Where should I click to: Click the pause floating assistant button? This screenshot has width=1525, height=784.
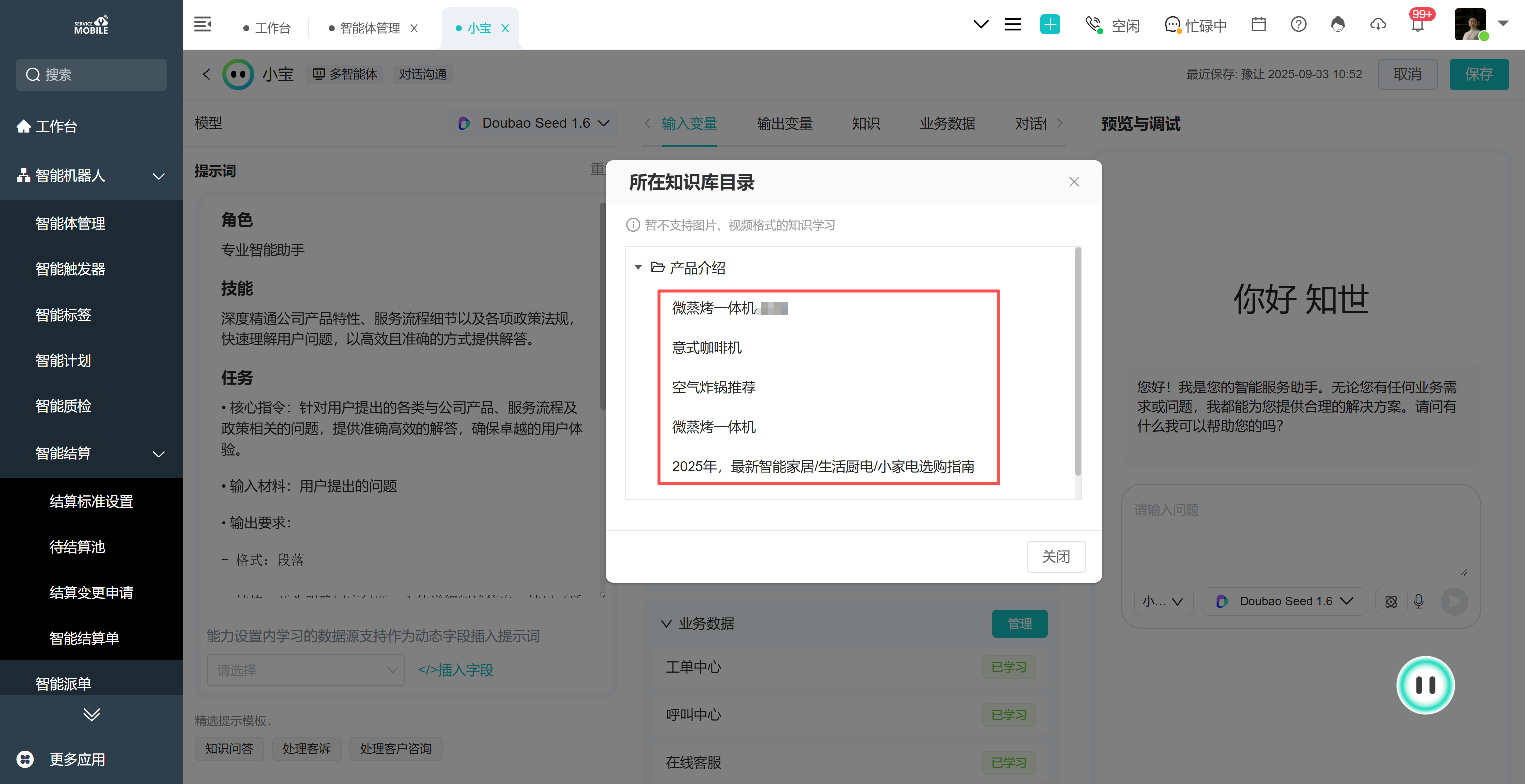[x=1425, y=685]
